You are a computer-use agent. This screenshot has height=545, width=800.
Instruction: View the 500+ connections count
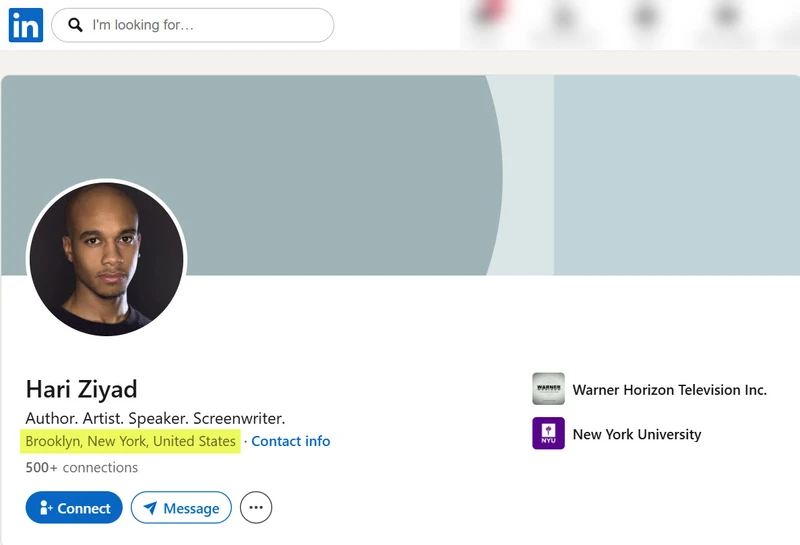coord(82,467)
